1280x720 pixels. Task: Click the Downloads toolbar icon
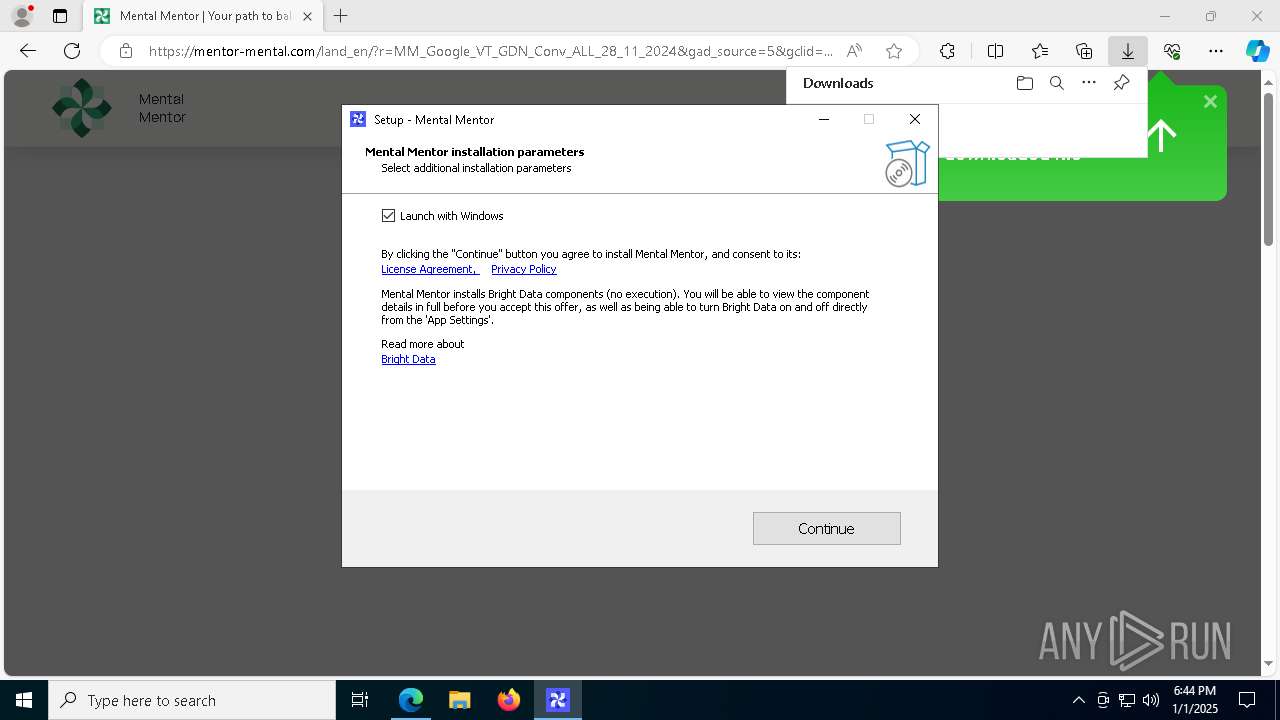[1128, 51]
